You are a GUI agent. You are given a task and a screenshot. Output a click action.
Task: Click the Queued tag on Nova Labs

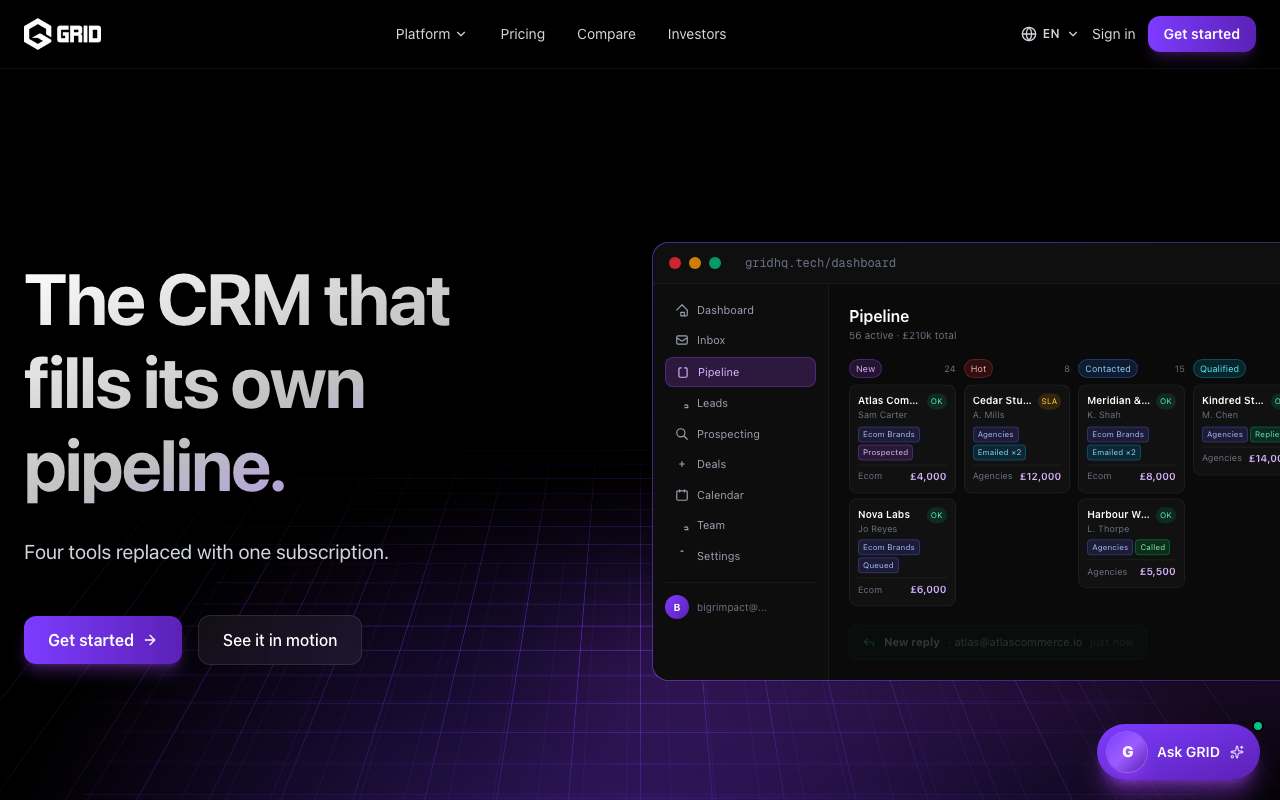coord(878,565)
